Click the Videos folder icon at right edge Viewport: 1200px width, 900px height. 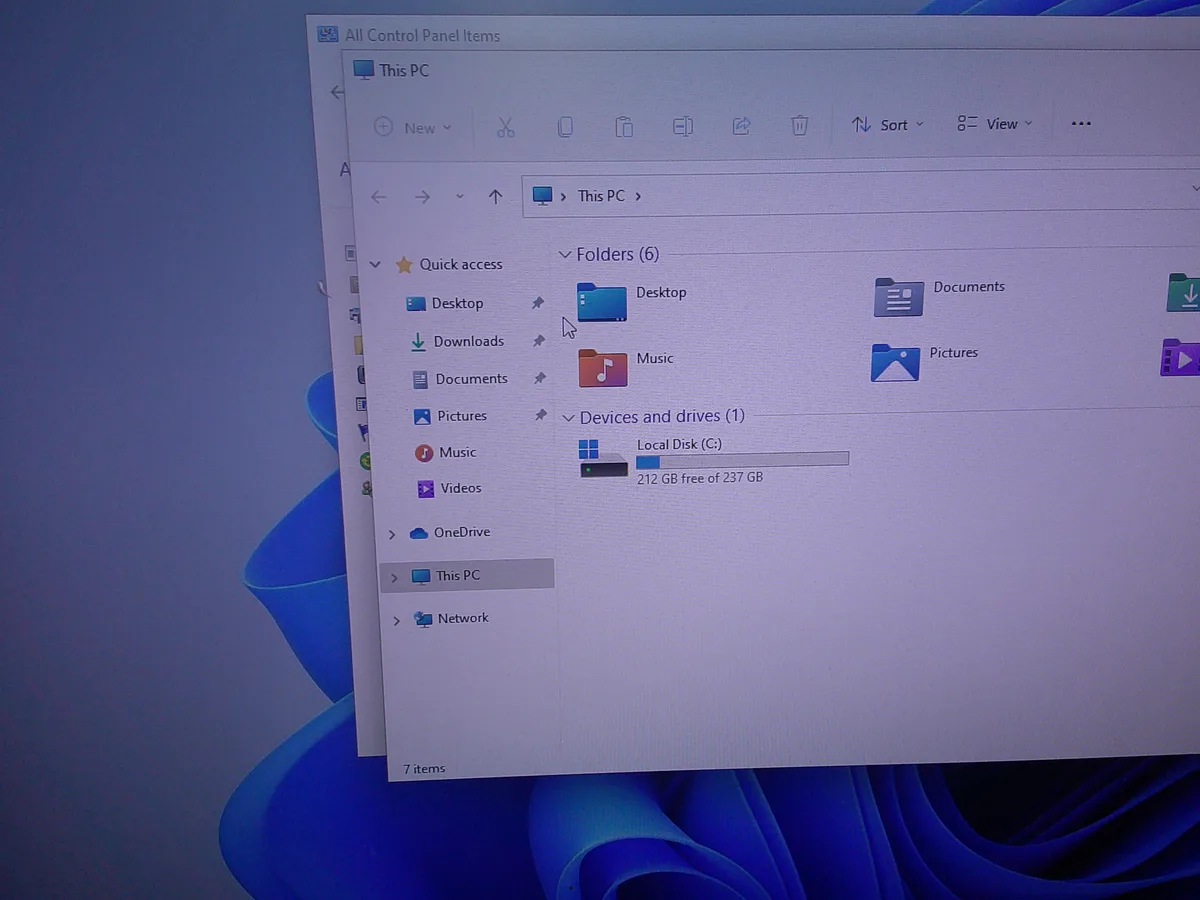1181,358
